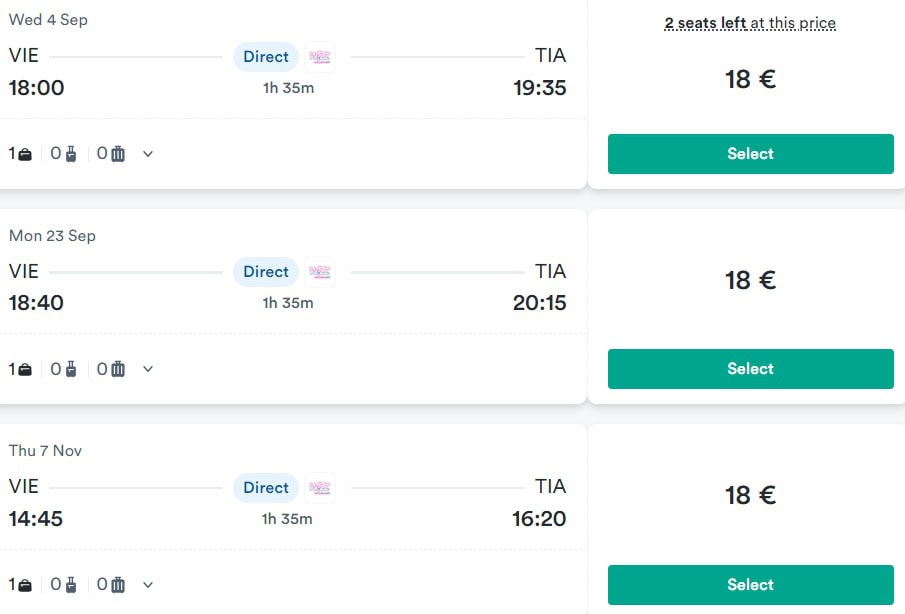Click cabin bag icon on 23 Sep flight
This screenshot has width=905, height=614.
[70, 369]
